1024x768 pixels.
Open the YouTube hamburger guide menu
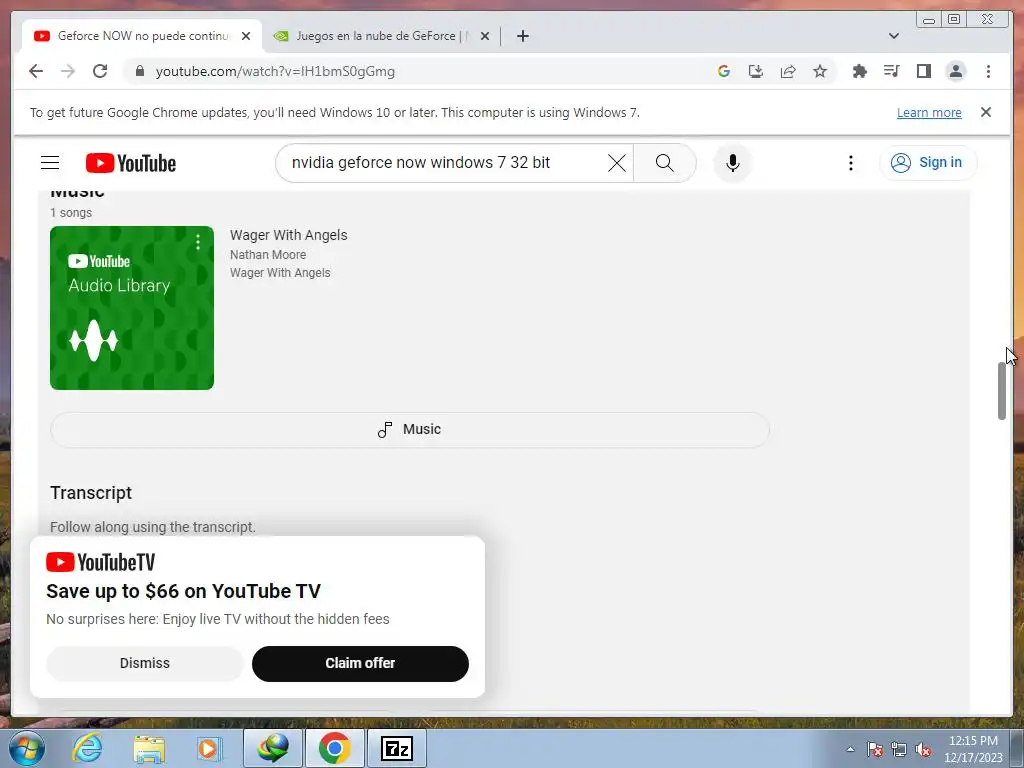(50, 163)
